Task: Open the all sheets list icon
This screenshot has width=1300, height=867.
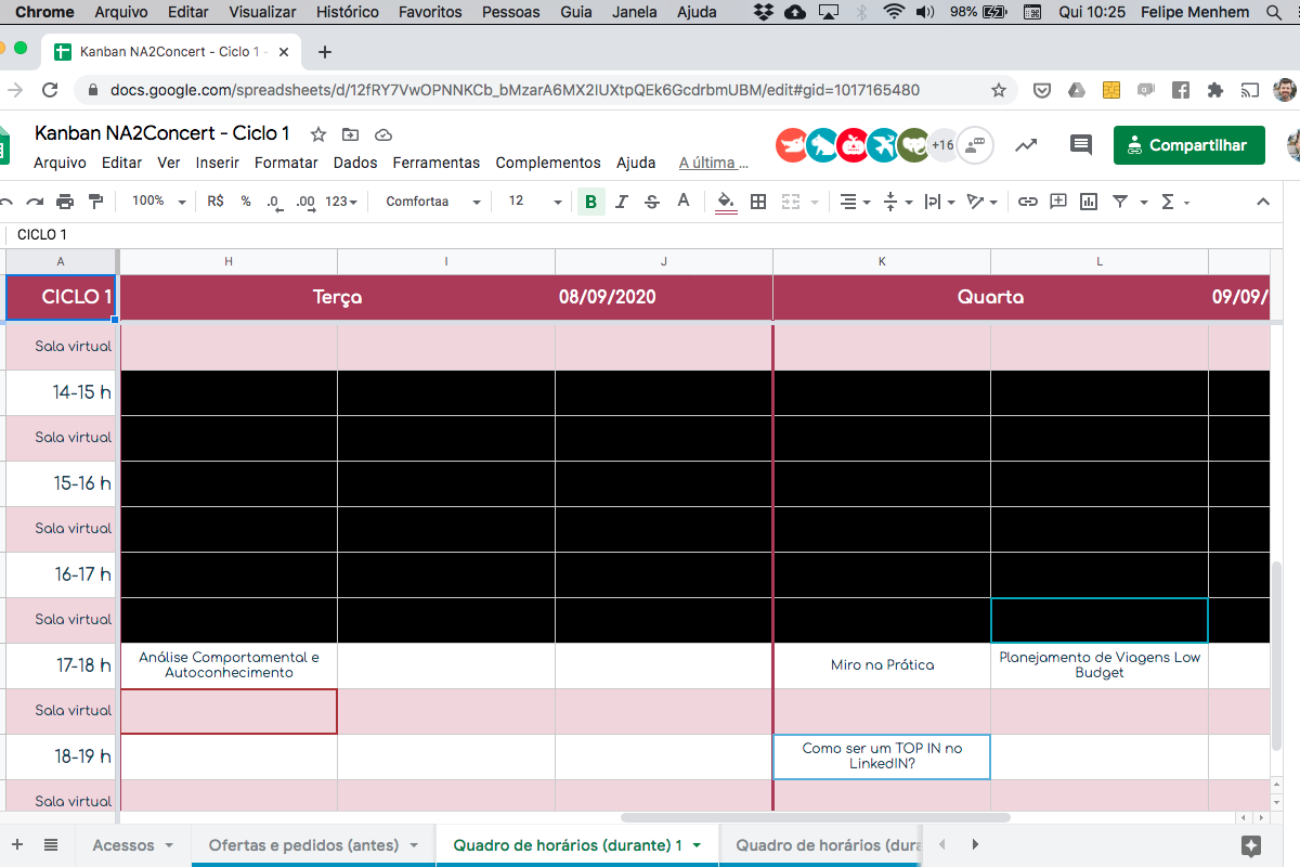Action: coord(51,845)
